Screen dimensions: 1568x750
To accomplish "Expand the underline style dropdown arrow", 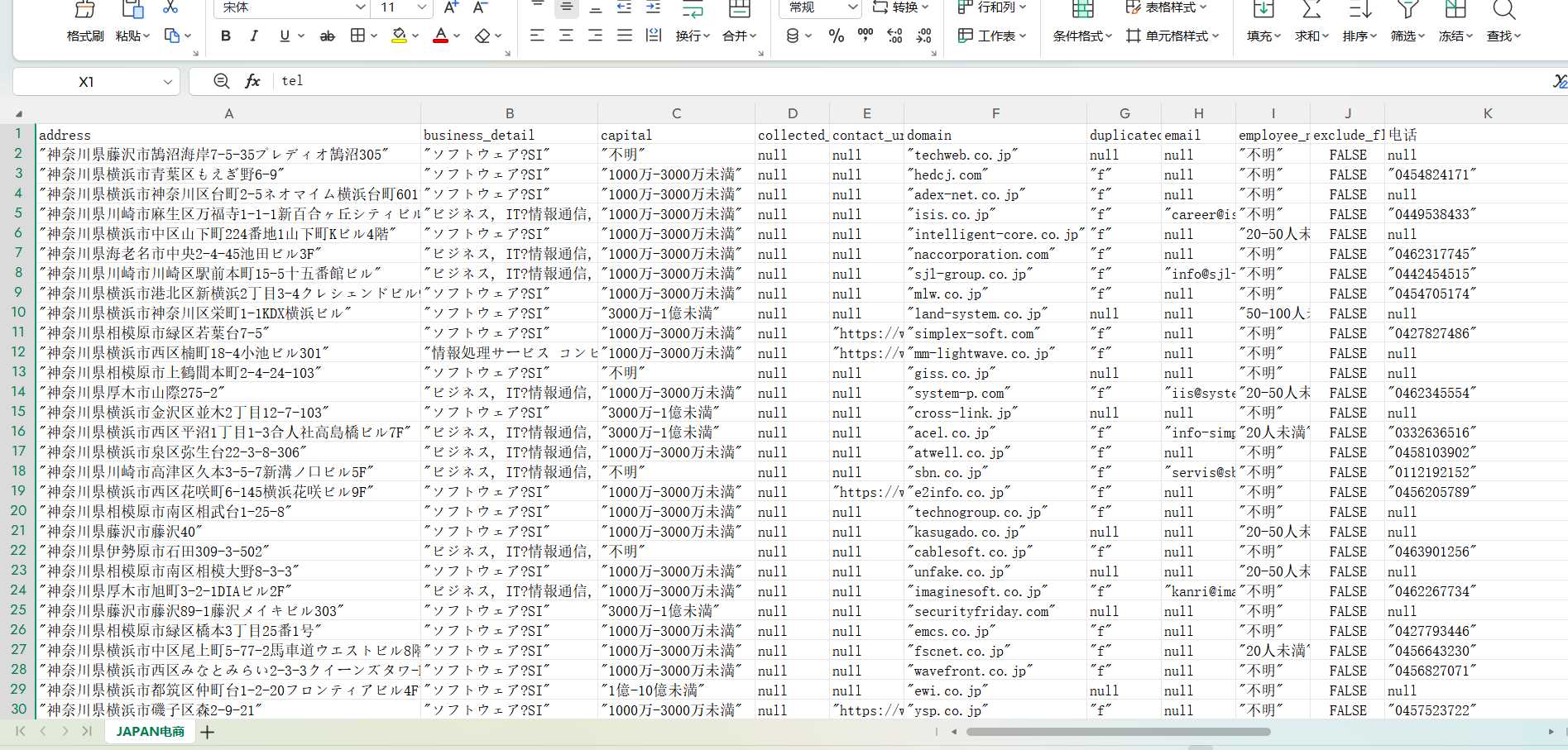I will pos(301,36).
